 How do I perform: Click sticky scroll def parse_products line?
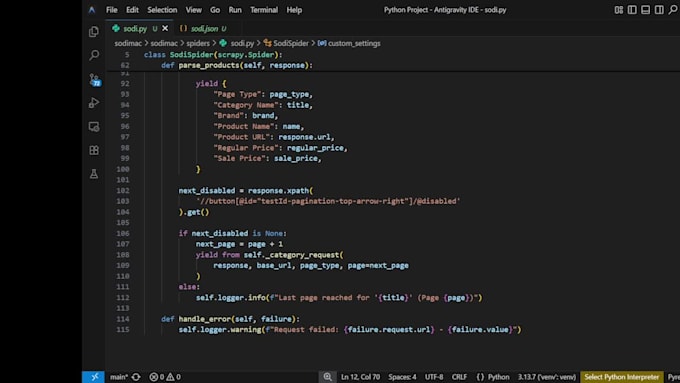(237, 65)
